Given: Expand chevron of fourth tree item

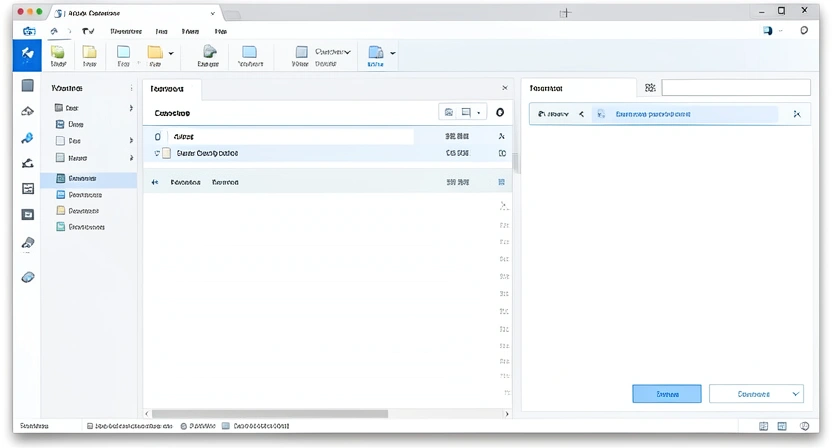Looking at the screenshot, I should point(131,158).
